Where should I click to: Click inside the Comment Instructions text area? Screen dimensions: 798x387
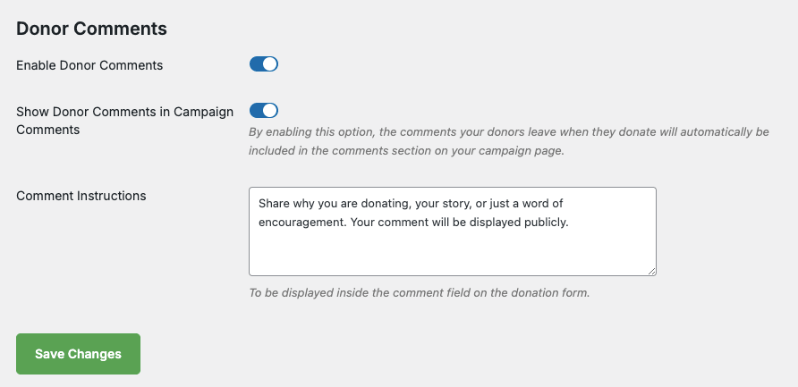(x=452, y=232)
